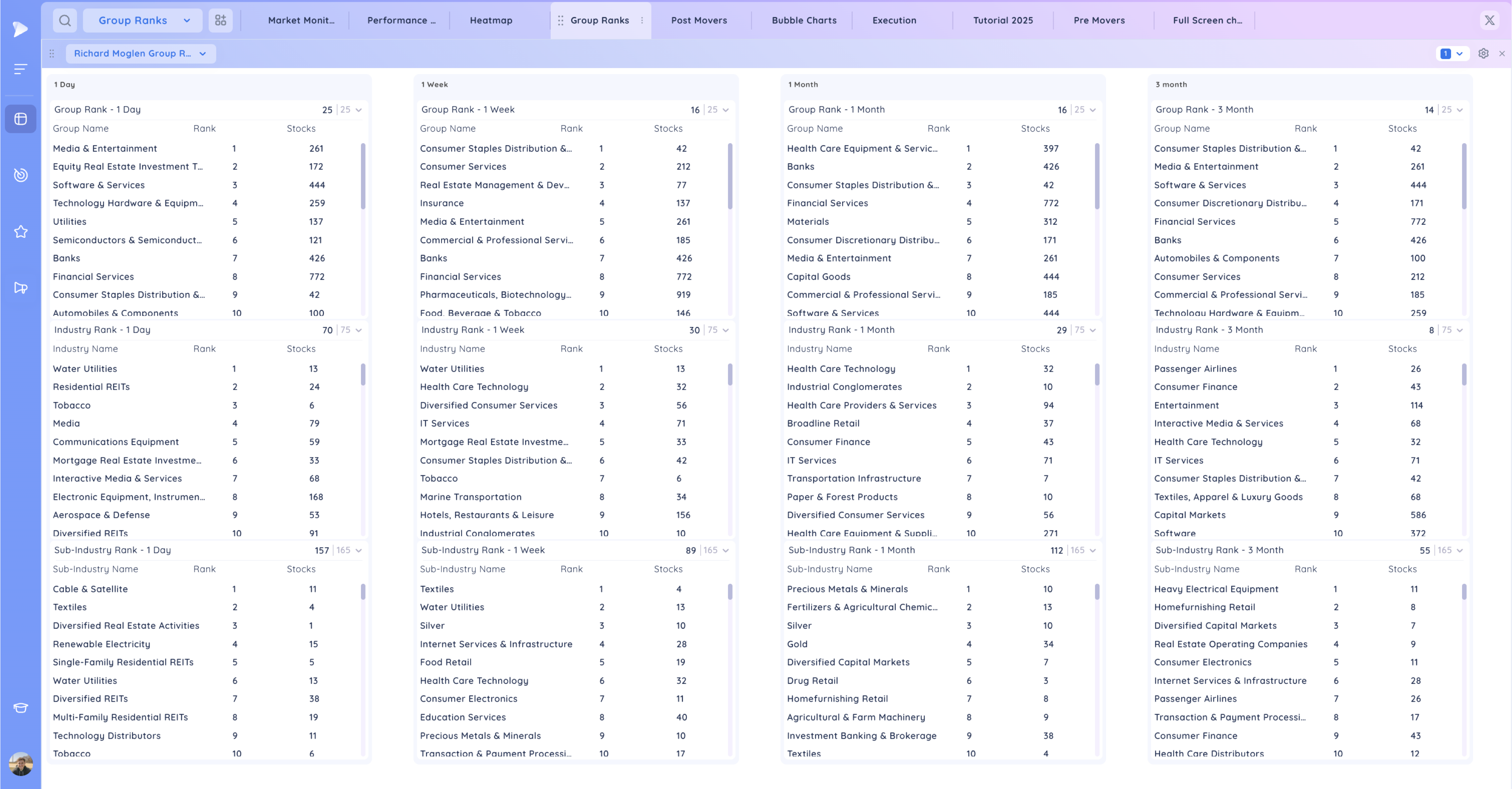Expand the Group Ranks dropdown

143,20
